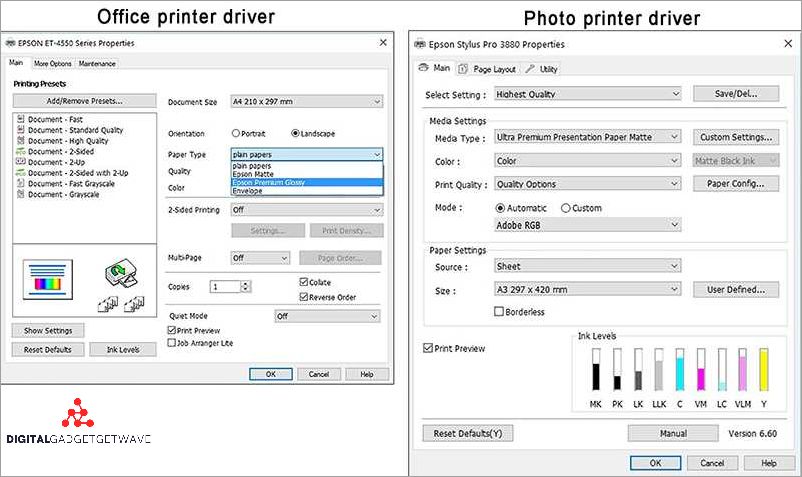
Task: Open the Document Size dropdown
Action: [307, 101]
